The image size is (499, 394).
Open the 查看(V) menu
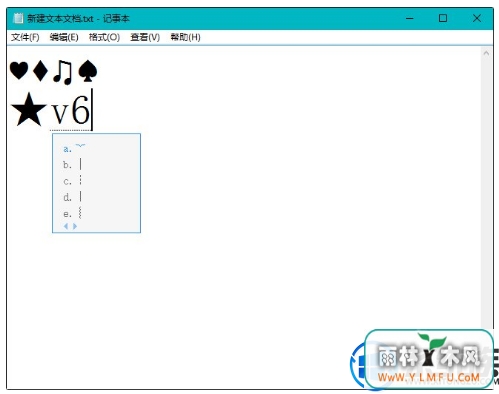point(145,37)
